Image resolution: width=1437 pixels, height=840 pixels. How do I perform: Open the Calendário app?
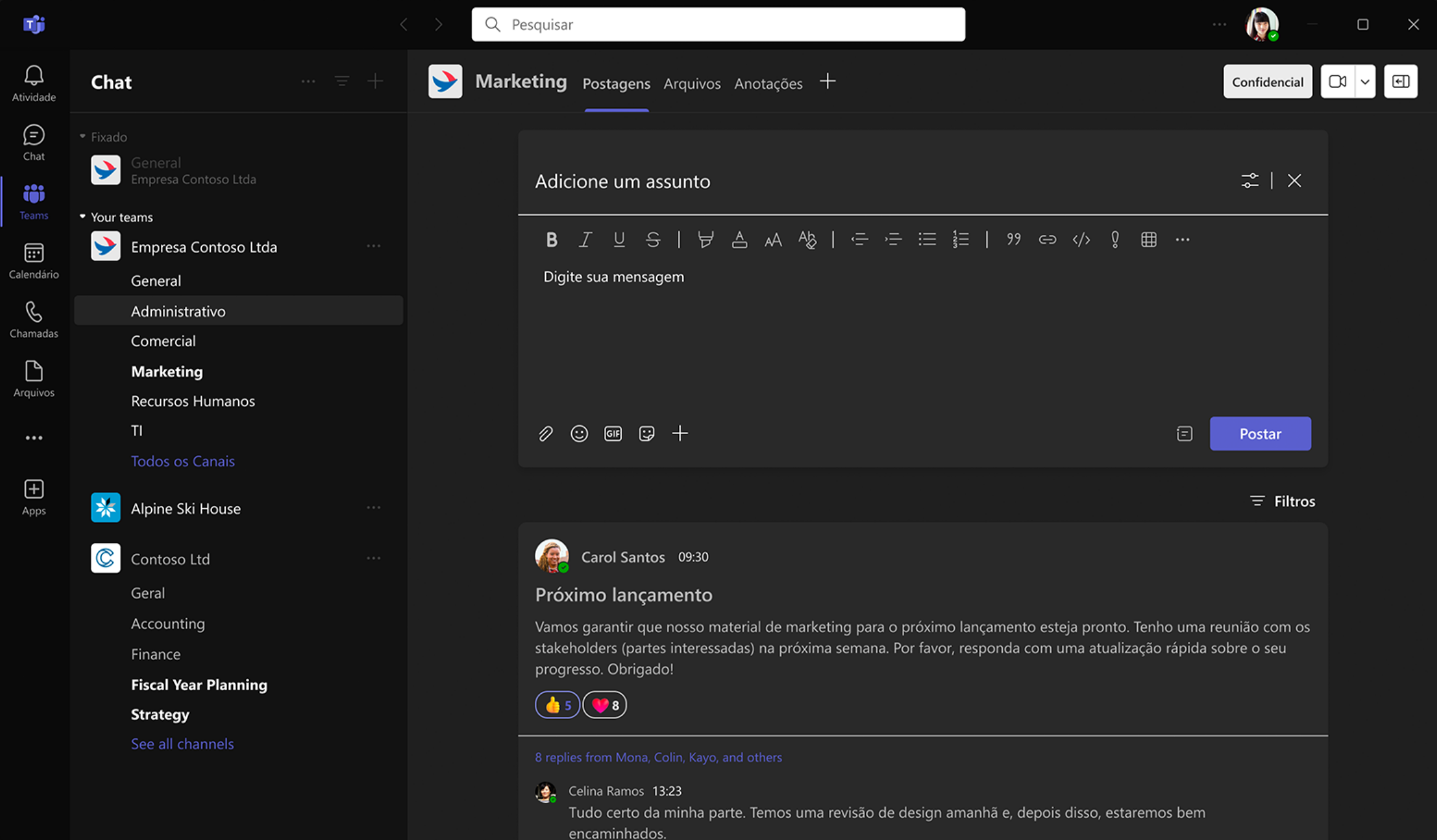[x=34, y=260]
